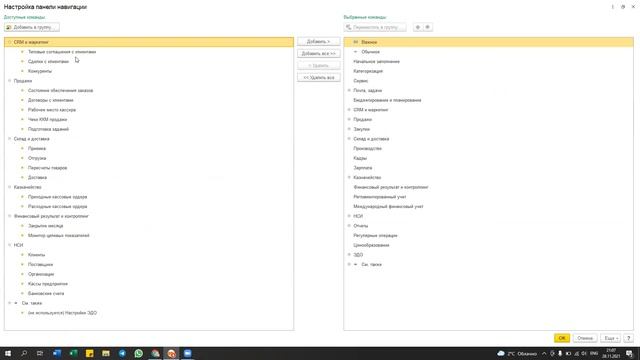Click the 'Переместить в группу' button

click(375, 27)
